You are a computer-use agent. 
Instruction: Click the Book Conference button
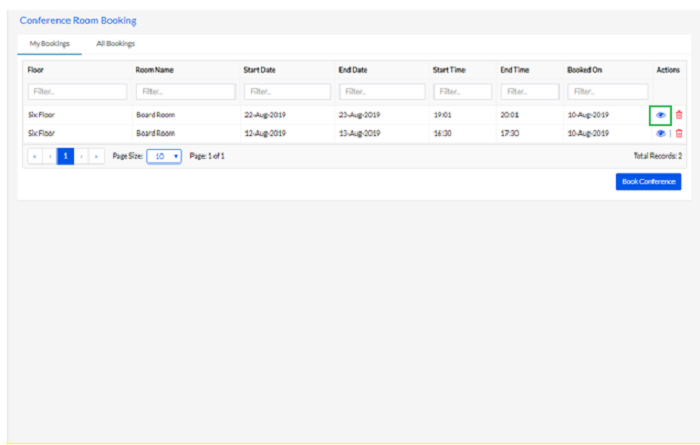tap(648, 182)
